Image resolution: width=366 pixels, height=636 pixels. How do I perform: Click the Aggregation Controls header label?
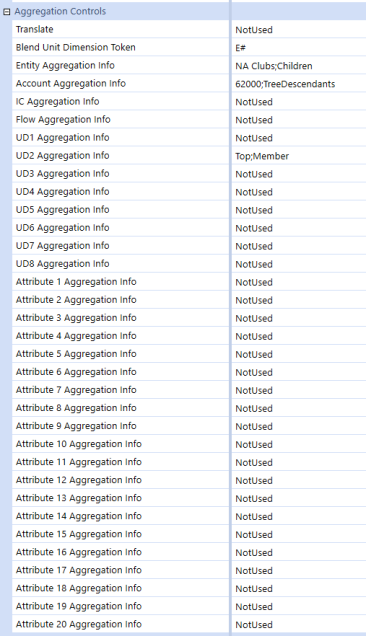click(60, 11)
